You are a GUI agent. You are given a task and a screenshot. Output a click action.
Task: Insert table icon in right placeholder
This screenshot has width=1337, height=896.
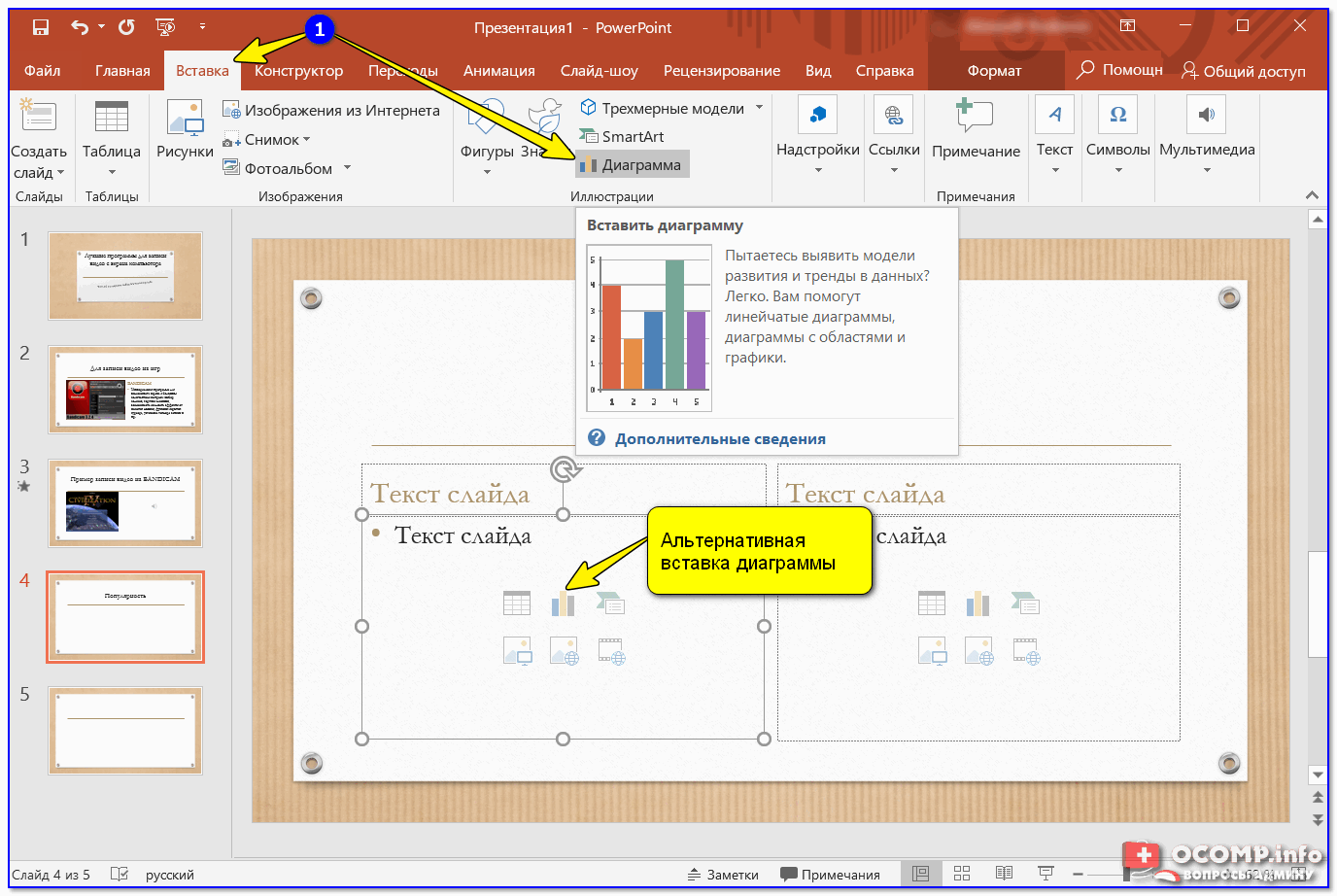[x=932, y=603]
